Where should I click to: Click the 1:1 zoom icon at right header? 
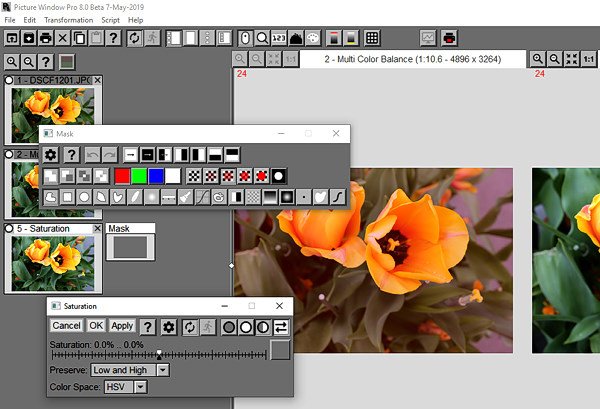(589, 59)
